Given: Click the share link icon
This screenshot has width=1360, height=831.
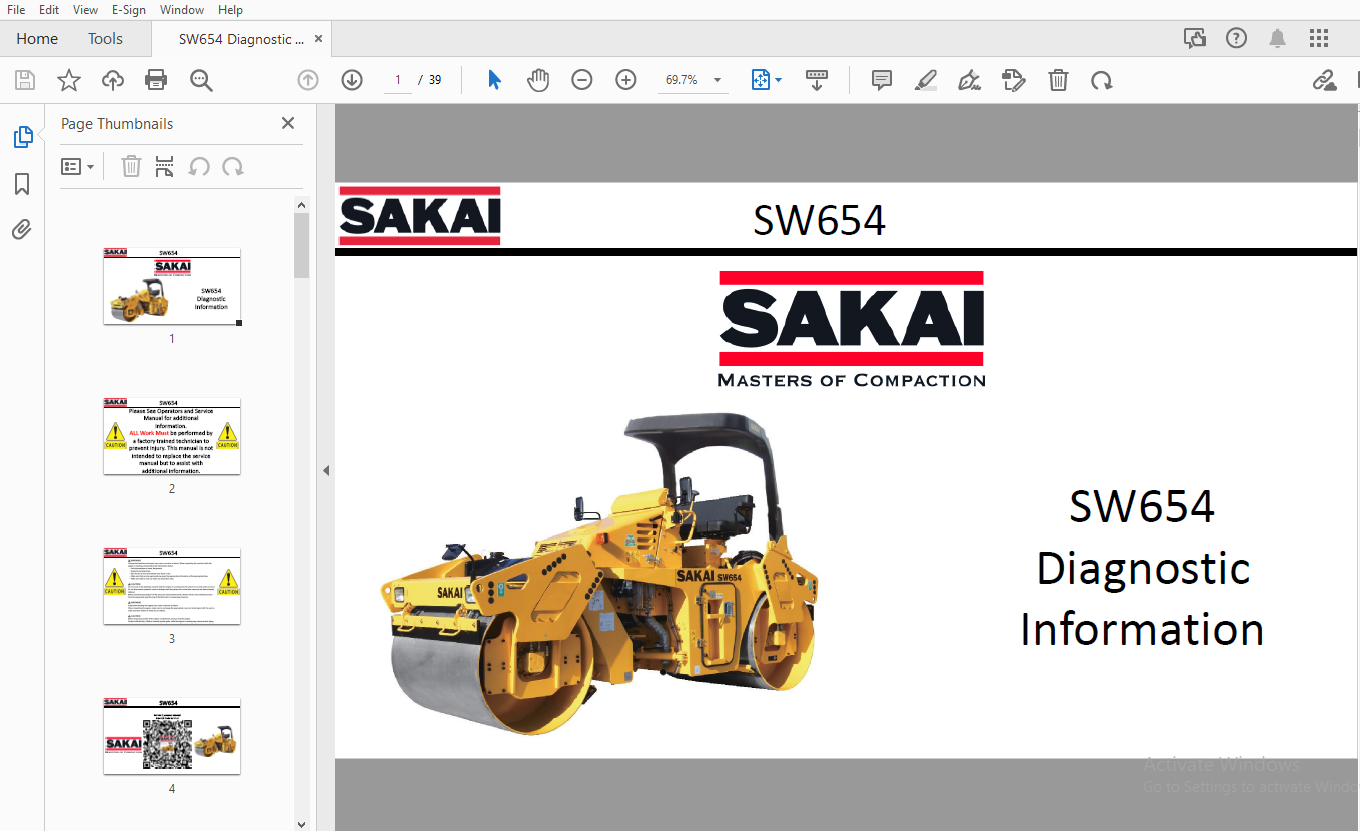Looking at the screenshot, I should [x=1324, y=80].
